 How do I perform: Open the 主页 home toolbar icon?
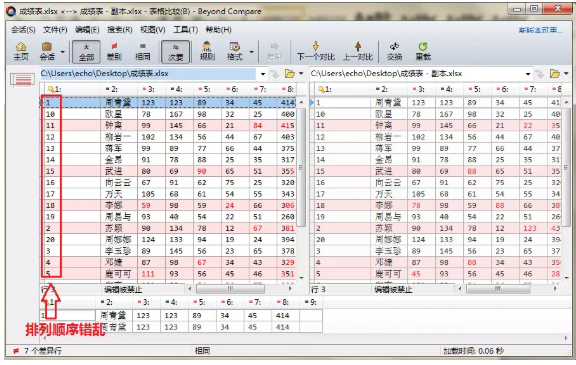[21, 51]
